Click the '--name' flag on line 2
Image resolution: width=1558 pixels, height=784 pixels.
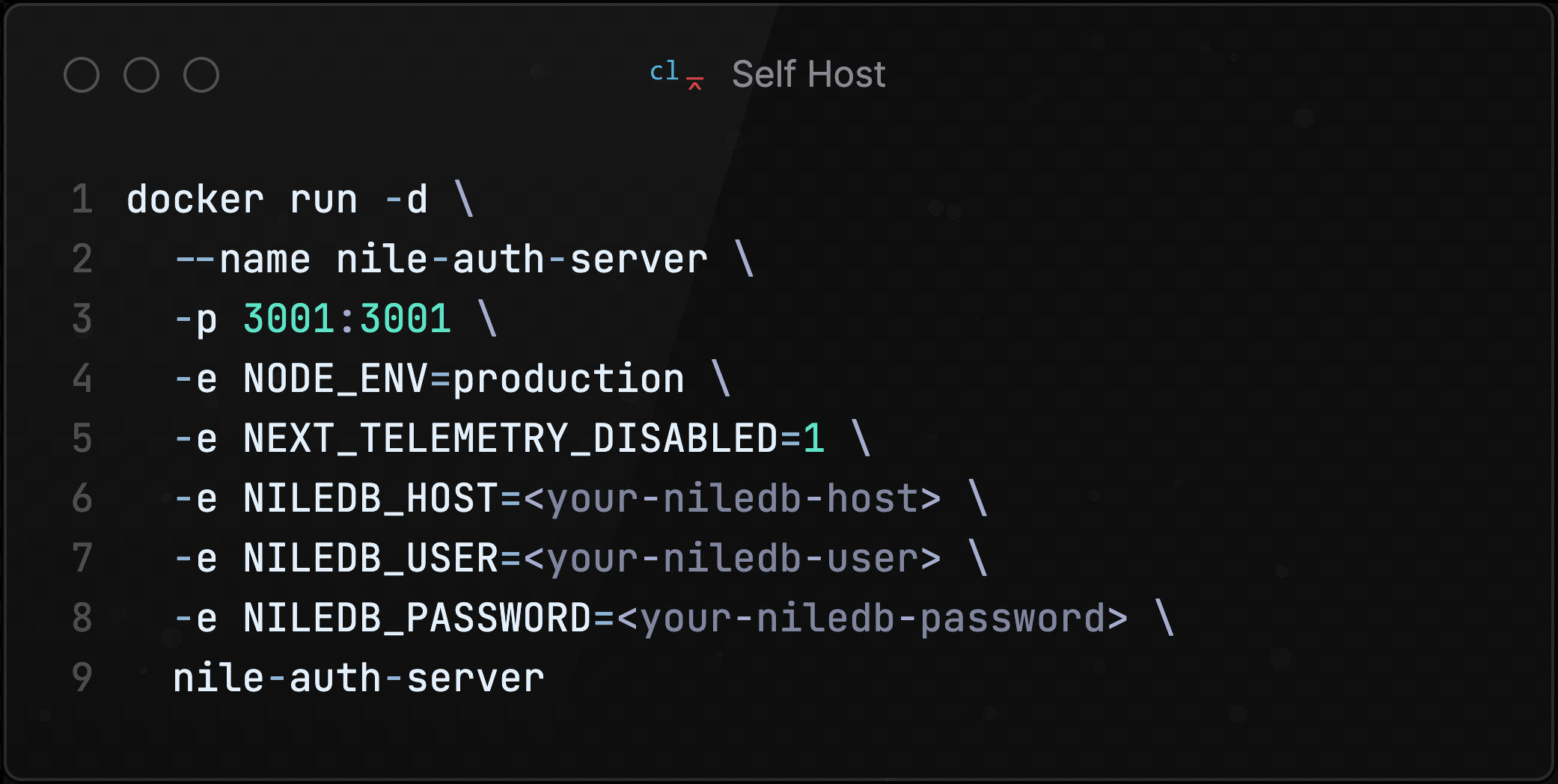242,260
